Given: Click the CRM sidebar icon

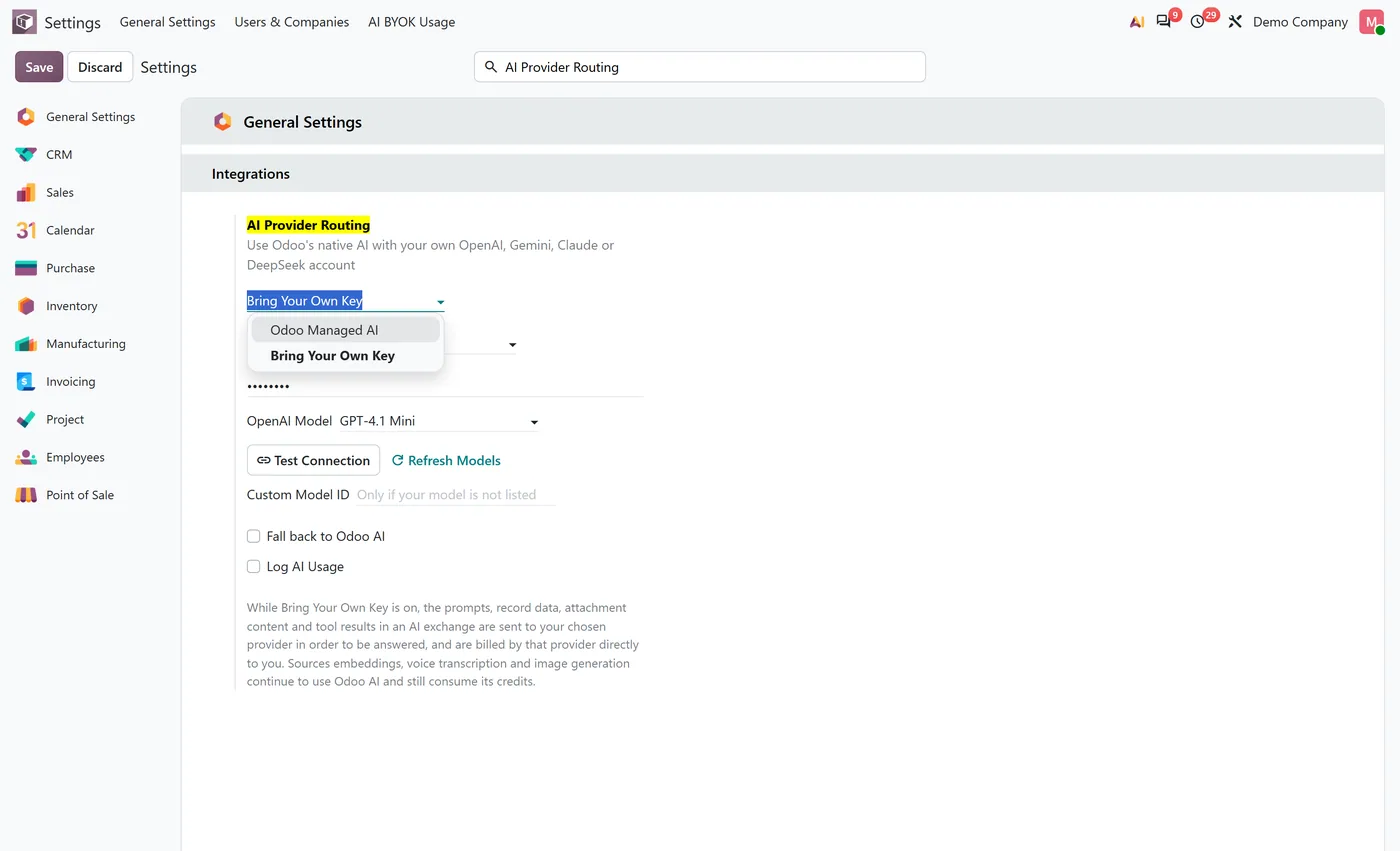Looking at the screenshot, I should pyautogui.click(x=26, y=155).
